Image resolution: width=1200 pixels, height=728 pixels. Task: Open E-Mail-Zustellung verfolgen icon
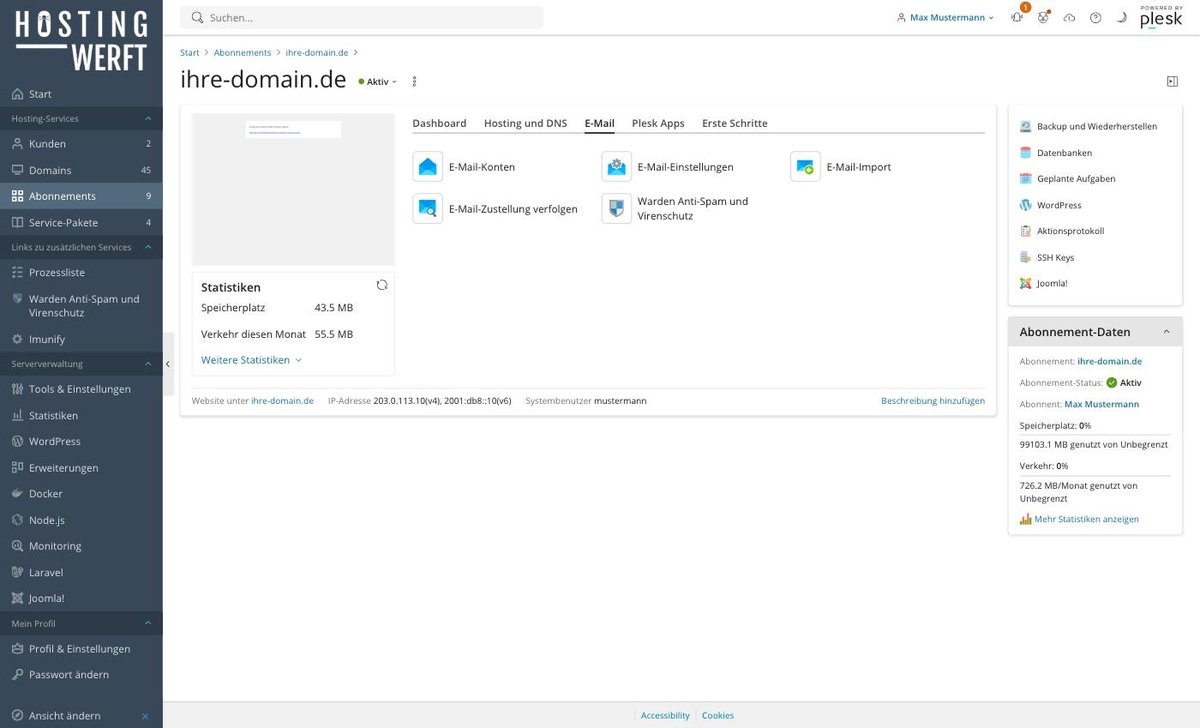(428, 209)
